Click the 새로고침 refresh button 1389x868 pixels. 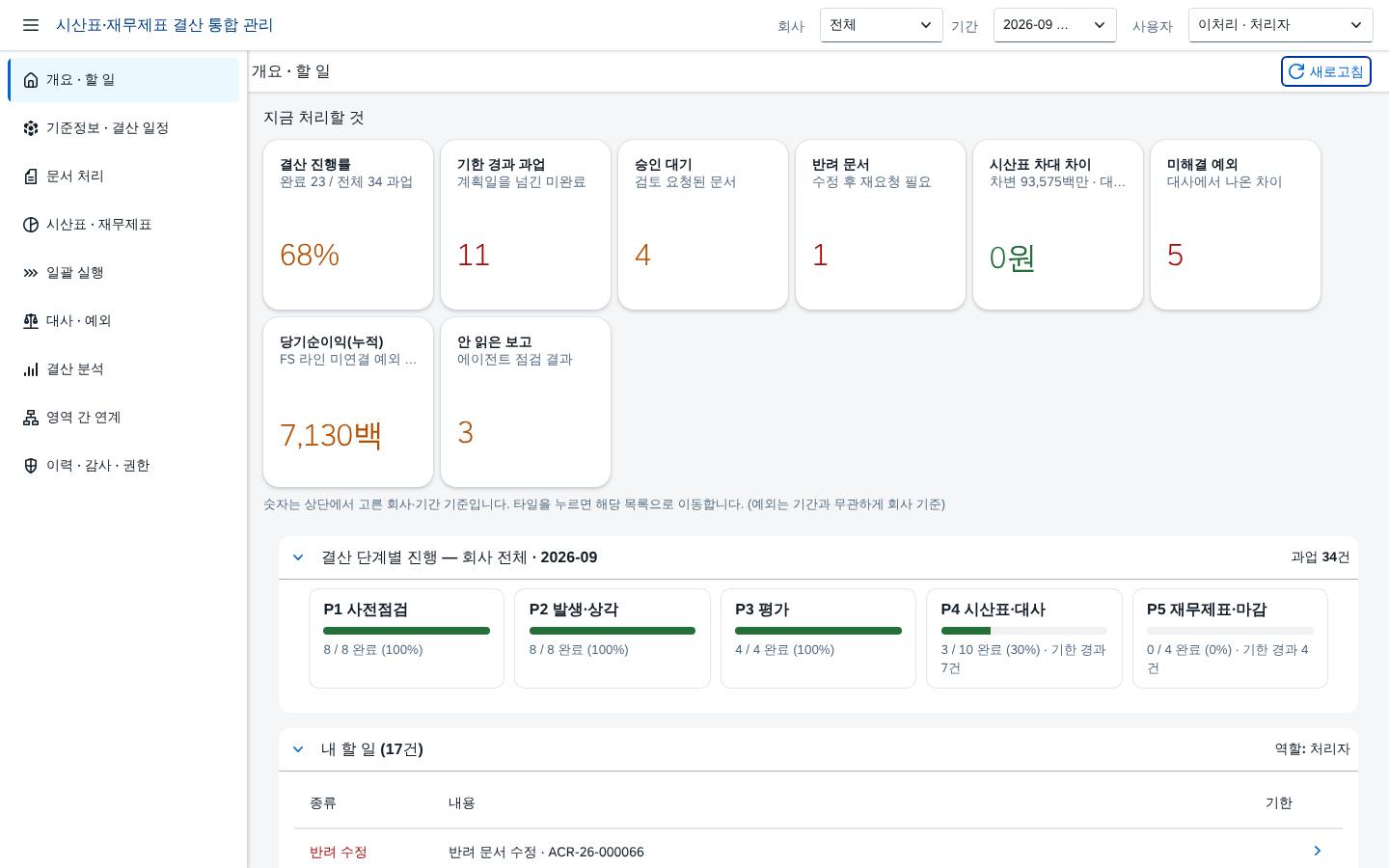click(1325, 71)
